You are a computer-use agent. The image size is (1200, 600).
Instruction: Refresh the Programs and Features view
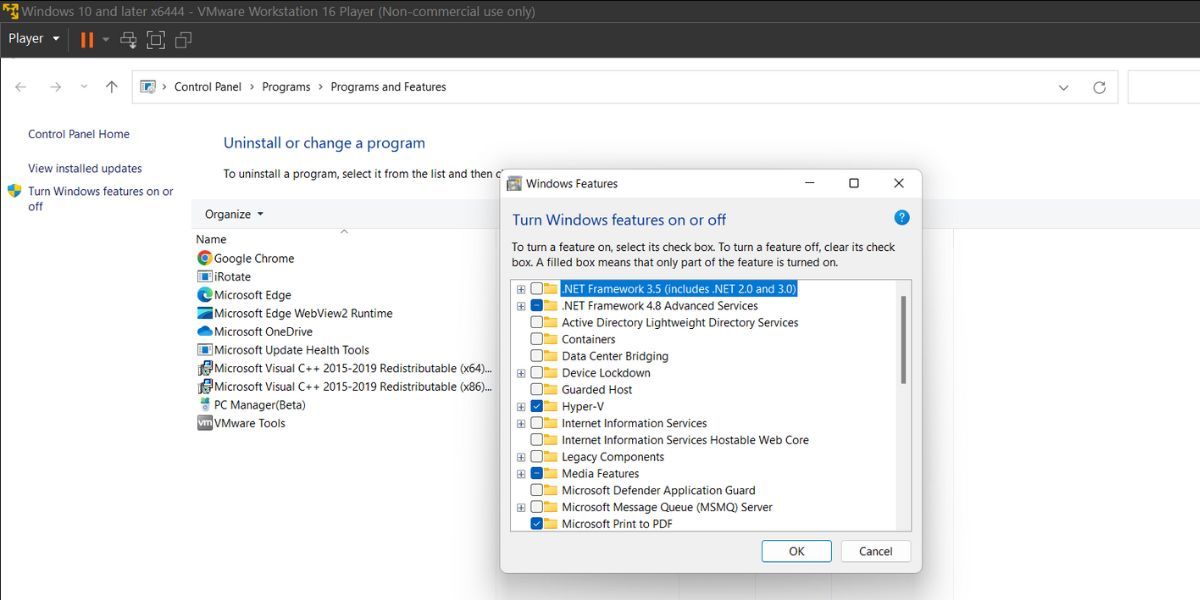tap(1099, 87)
